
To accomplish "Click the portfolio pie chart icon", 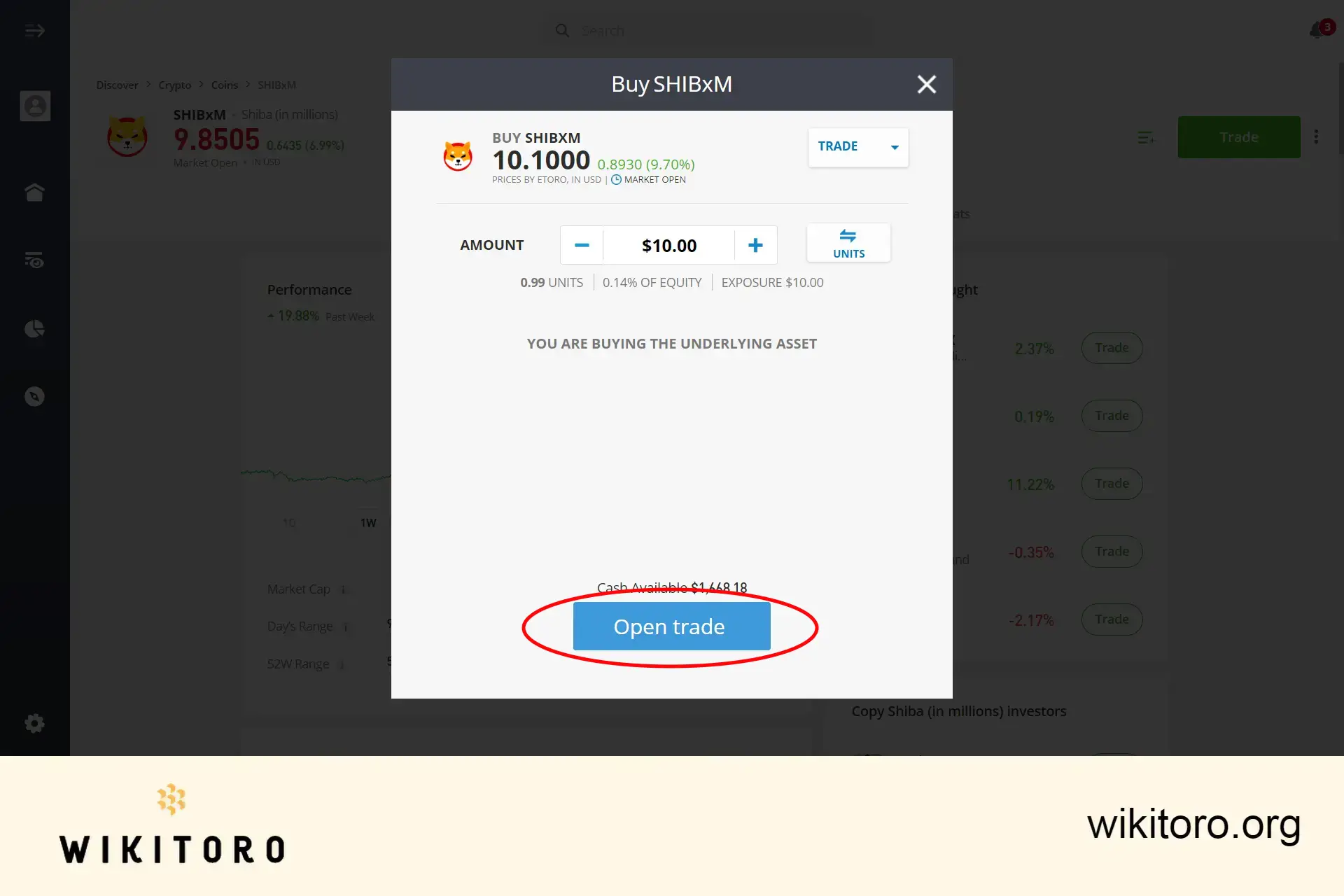I will [x=35, y=328].
